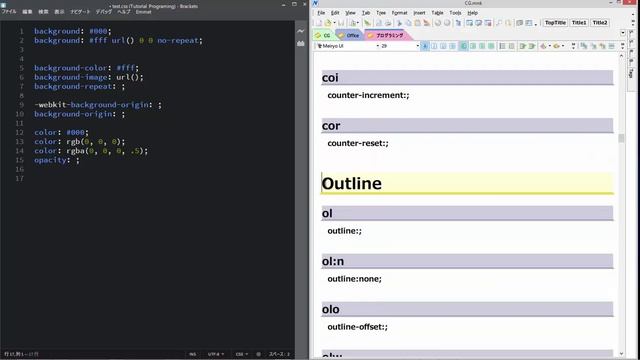Open the File menu in note app
640x360 pixels.
pyautogui.click(x=321, y=13)
